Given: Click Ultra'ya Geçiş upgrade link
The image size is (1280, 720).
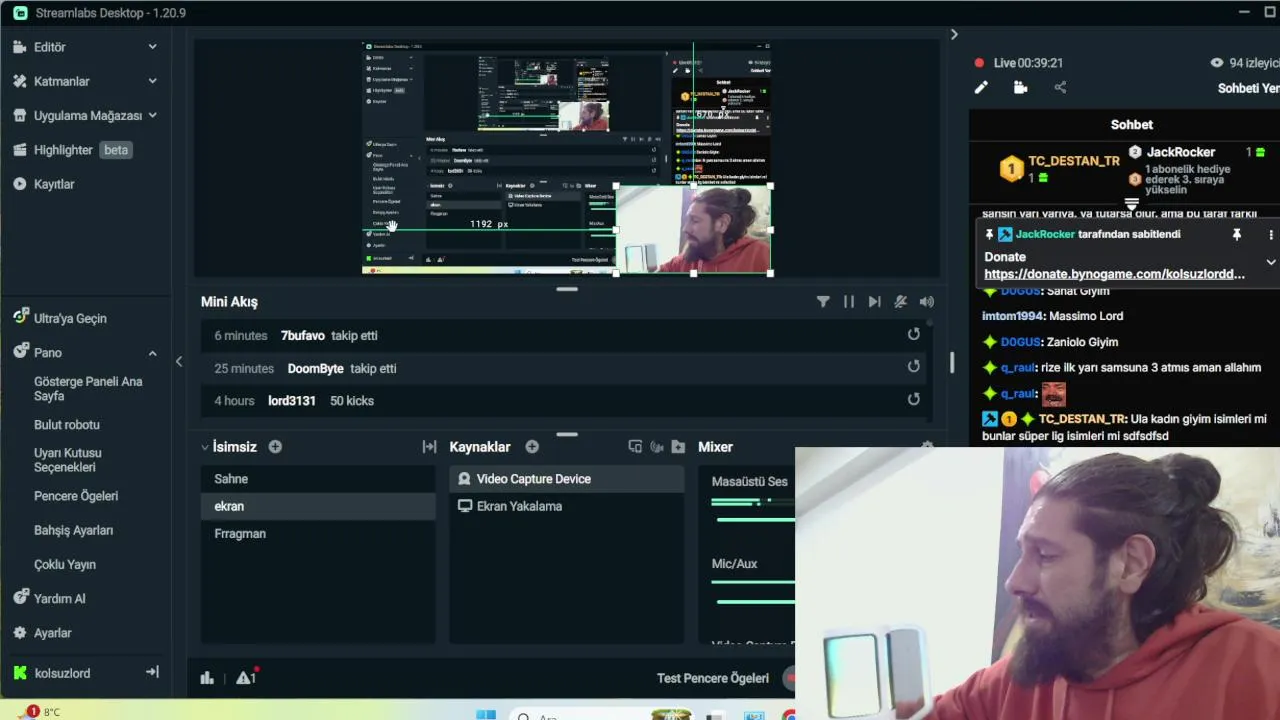Looking at the screenshot, I should pos(70,318).
